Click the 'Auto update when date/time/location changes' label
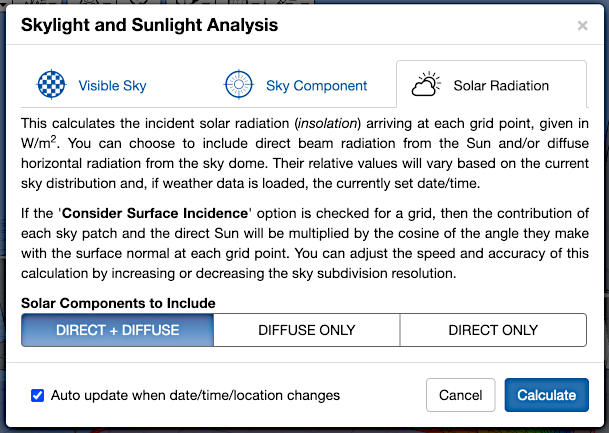 coord(195,395)
